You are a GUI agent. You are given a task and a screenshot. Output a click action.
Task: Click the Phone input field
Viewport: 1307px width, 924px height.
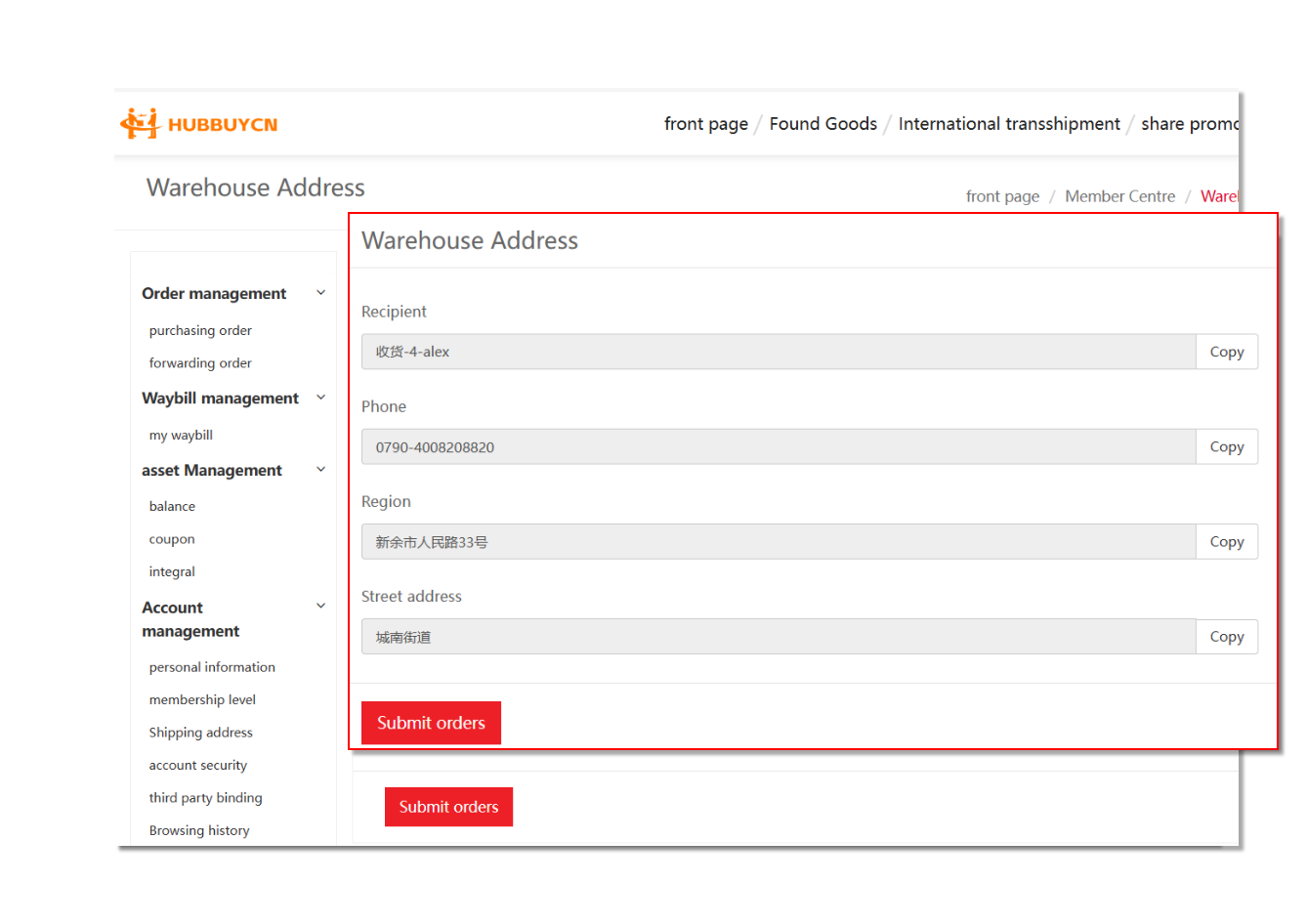tap(778, 446)
